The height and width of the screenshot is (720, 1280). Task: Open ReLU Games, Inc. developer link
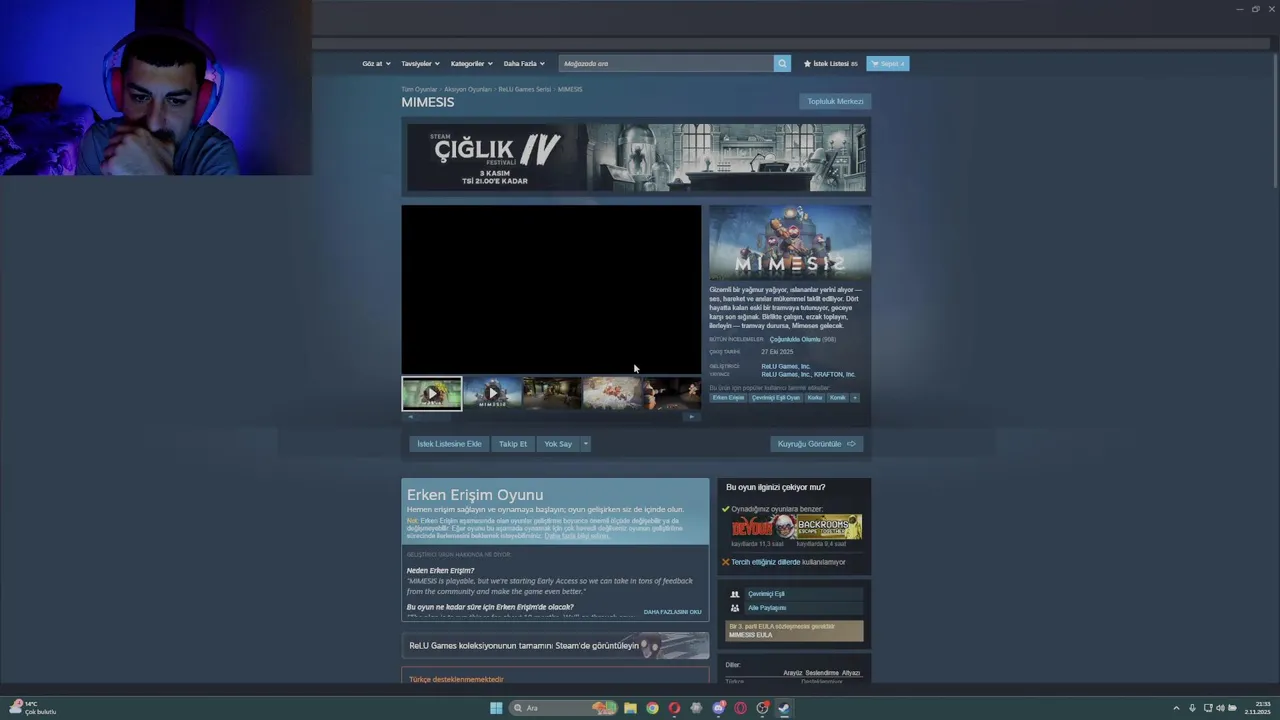[x=786, y=366]
